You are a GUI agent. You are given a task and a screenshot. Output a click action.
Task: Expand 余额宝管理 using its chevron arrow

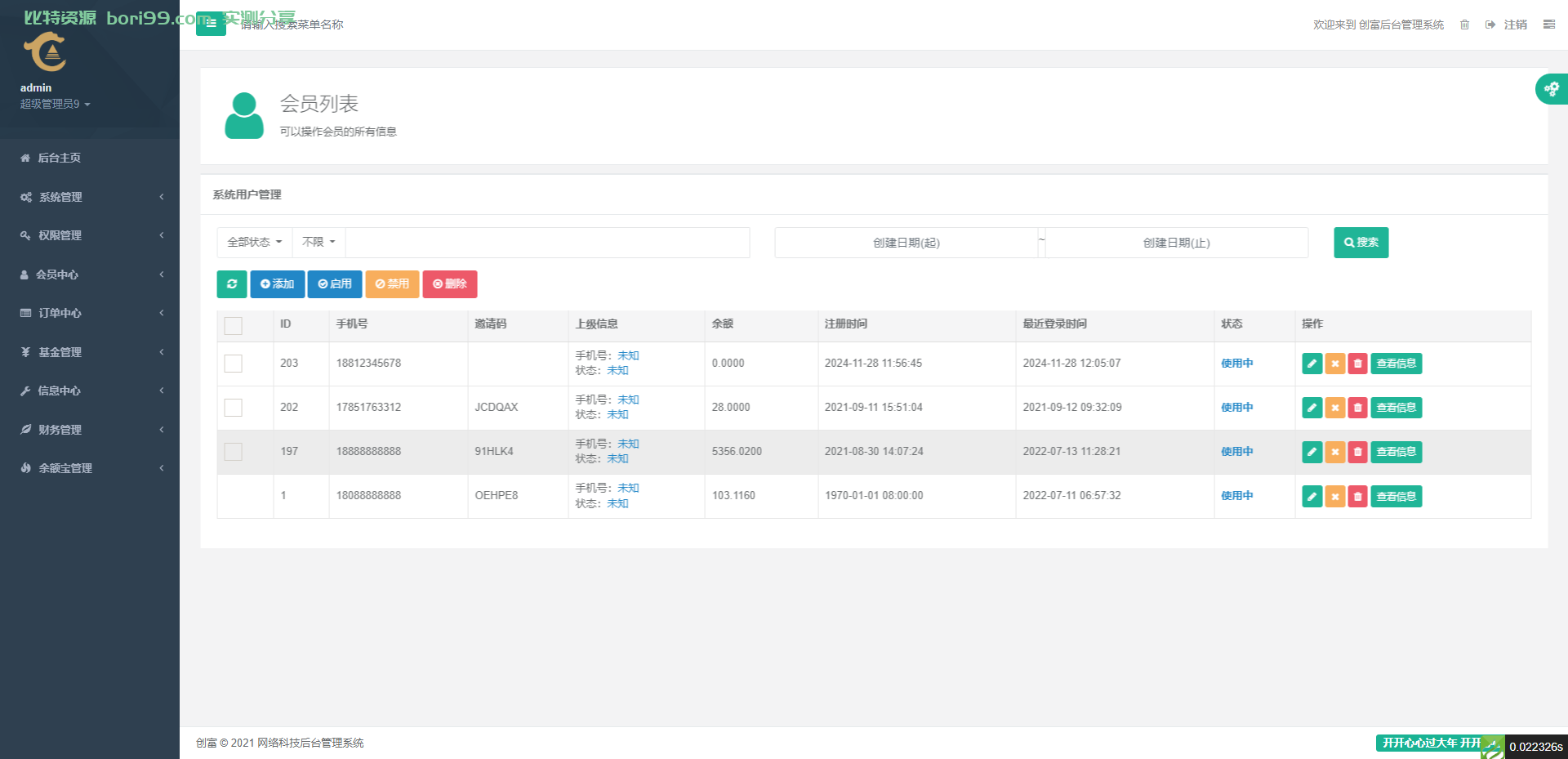tap(162, 468)
